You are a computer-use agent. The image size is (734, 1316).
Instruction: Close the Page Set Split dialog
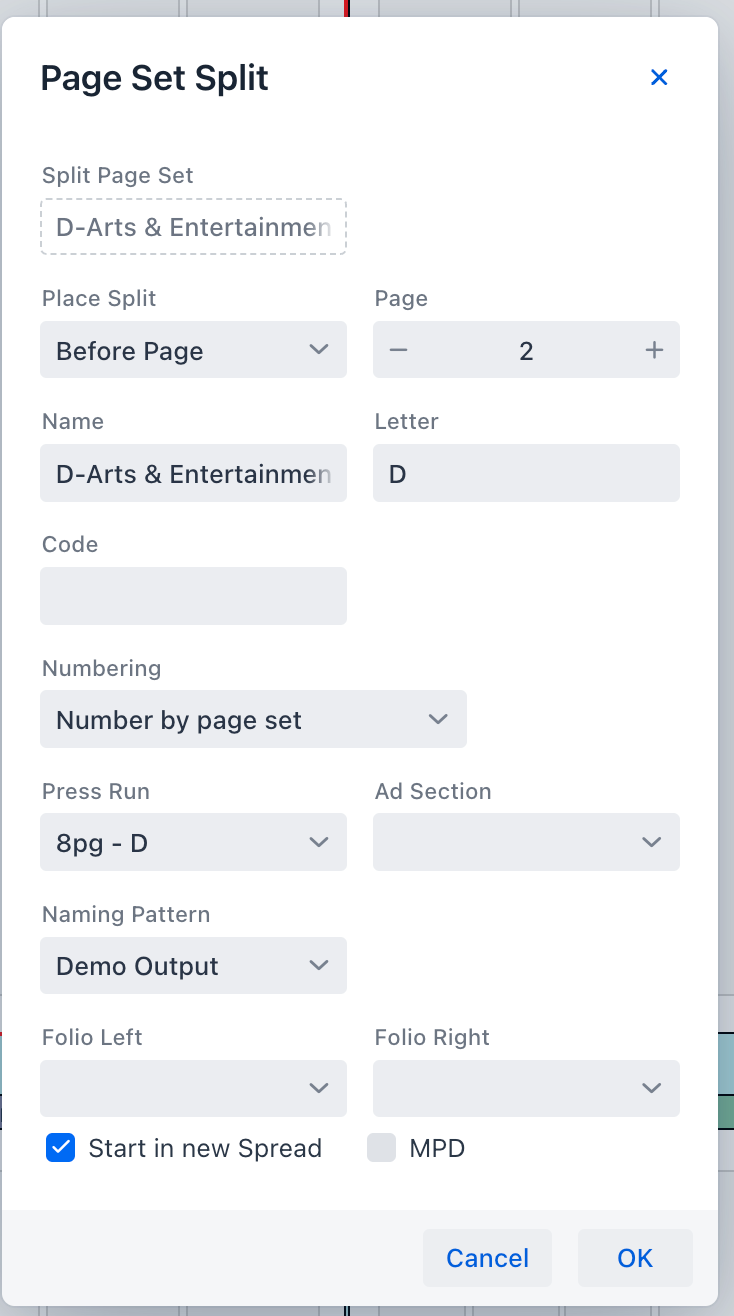(x=659, y=78)
